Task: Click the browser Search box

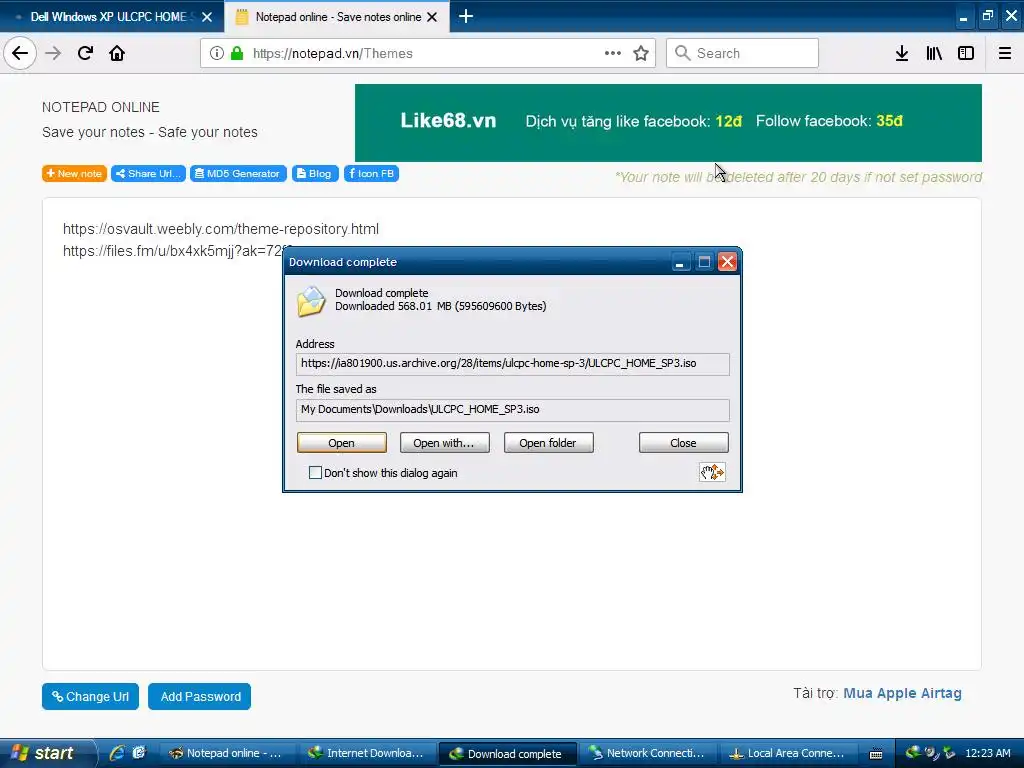Action: pos(742,53)
